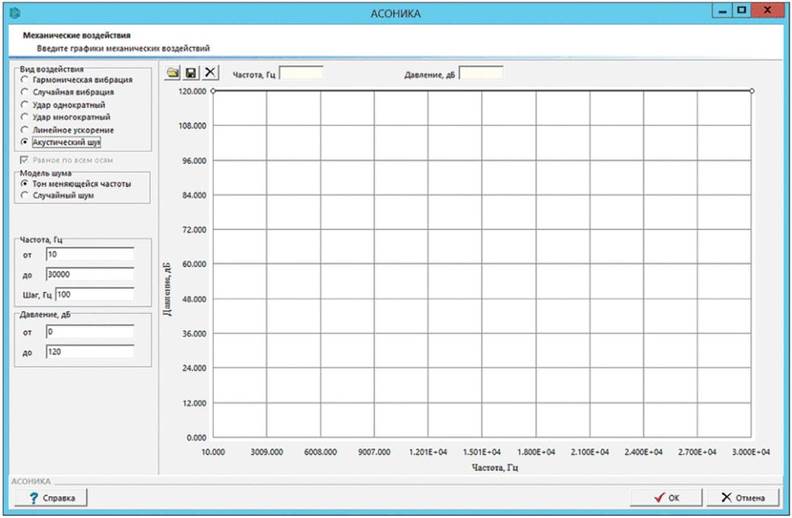This screenshot has width=792, height=518.
Task: Click the pressure 'до' field containing 120
Action: (x=89, y=351)
